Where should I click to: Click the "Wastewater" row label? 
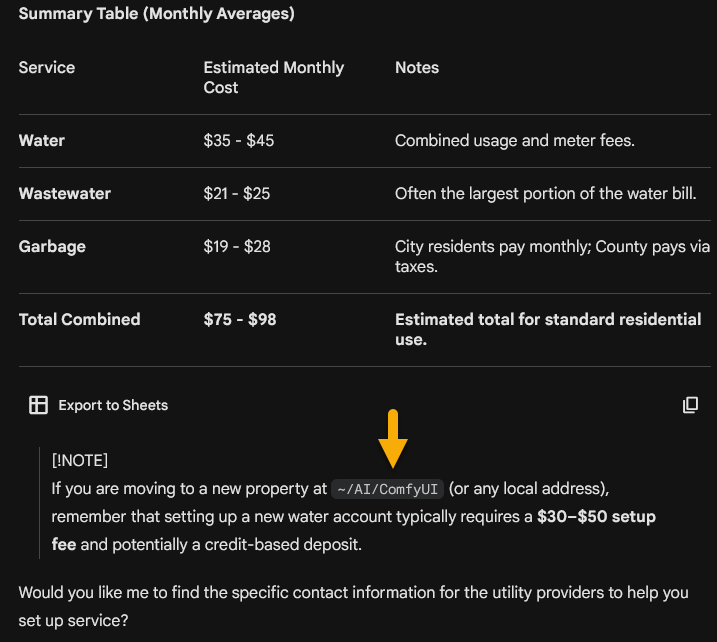[65, 193]
